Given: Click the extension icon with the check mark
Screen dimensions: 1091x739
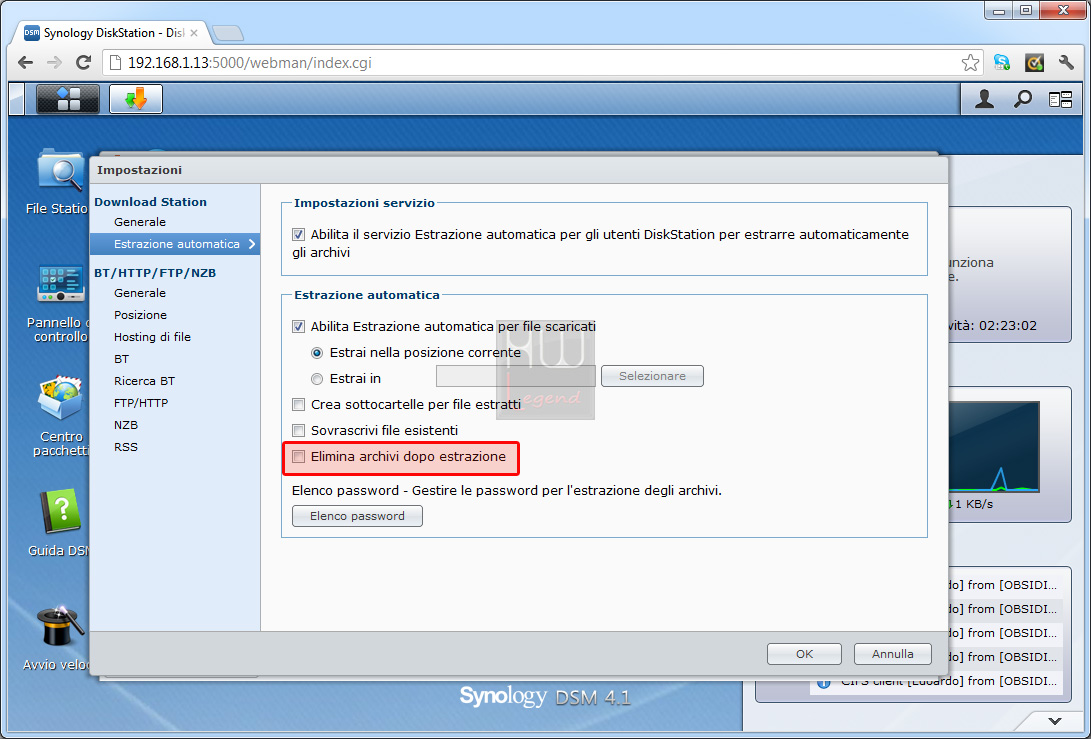Looking at the screenshot, I should [1034, 63].
